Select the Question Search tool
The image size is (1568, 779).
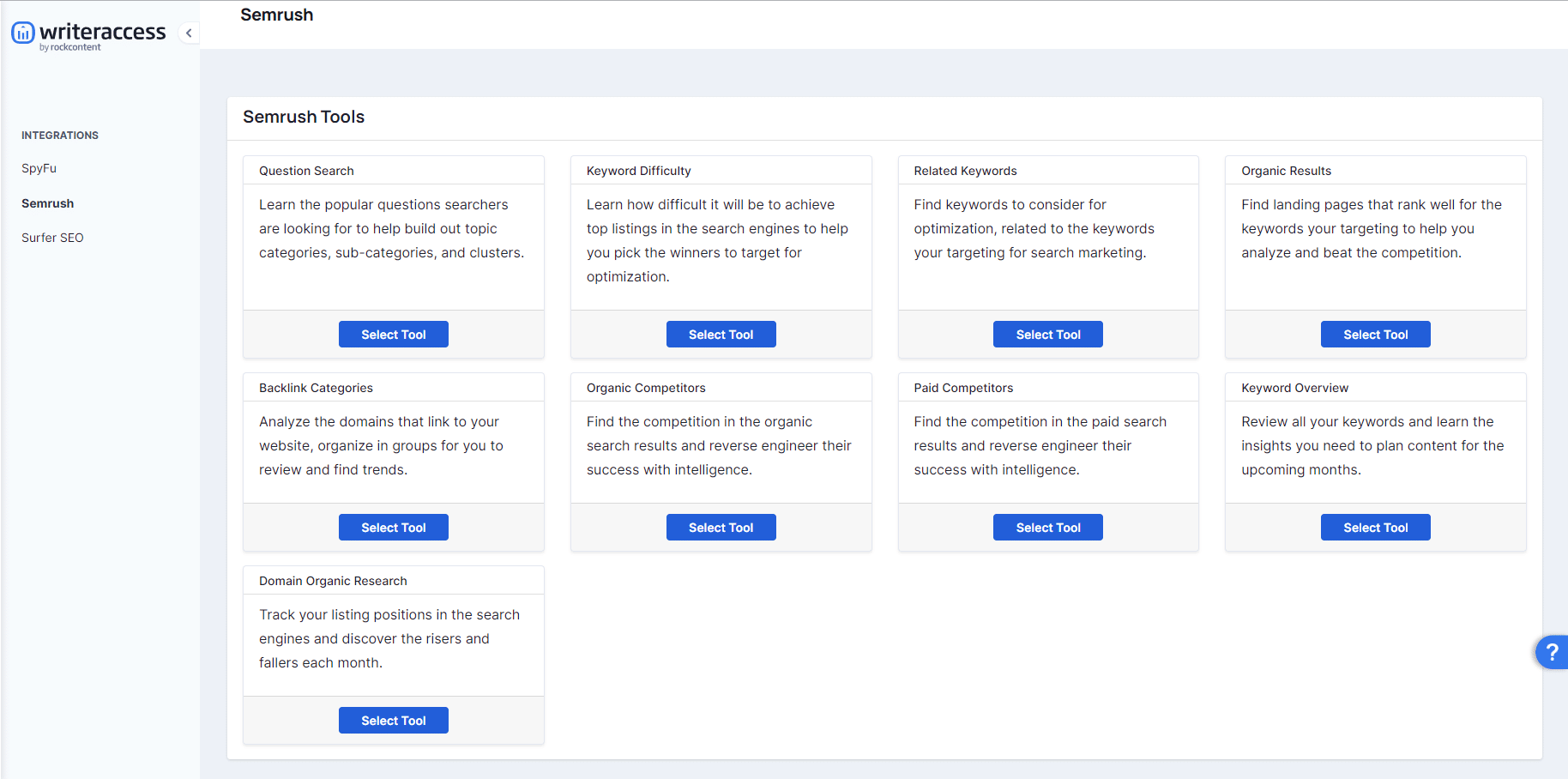click(393, 335)
